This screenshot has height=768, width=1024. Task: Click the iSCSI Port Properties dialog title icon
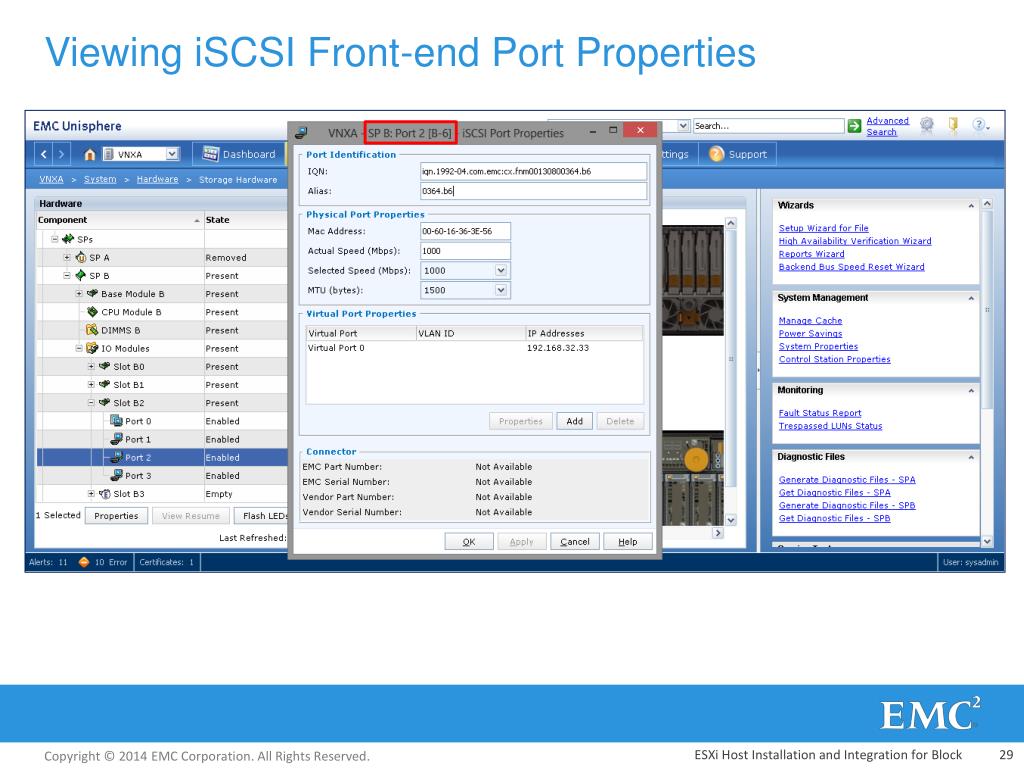[301, 133]
